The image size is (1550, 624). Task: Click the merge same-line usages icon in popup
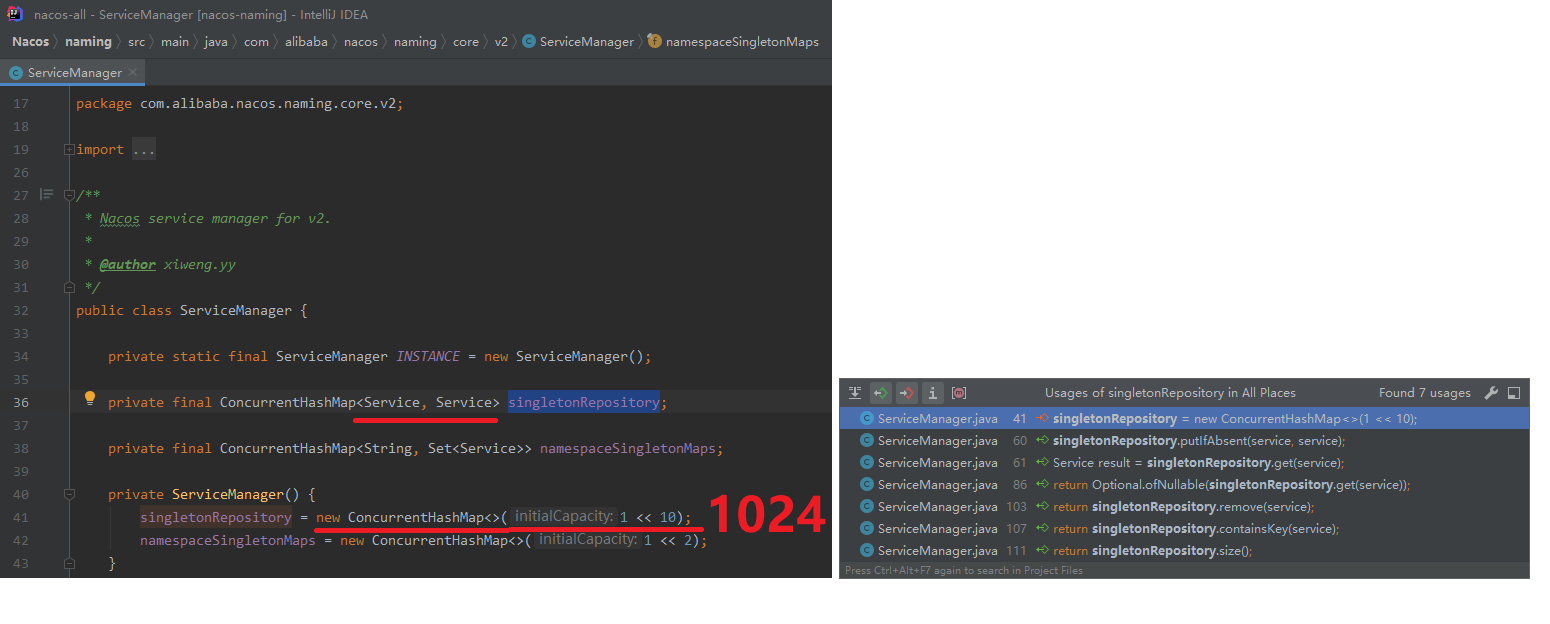point(855,393)
